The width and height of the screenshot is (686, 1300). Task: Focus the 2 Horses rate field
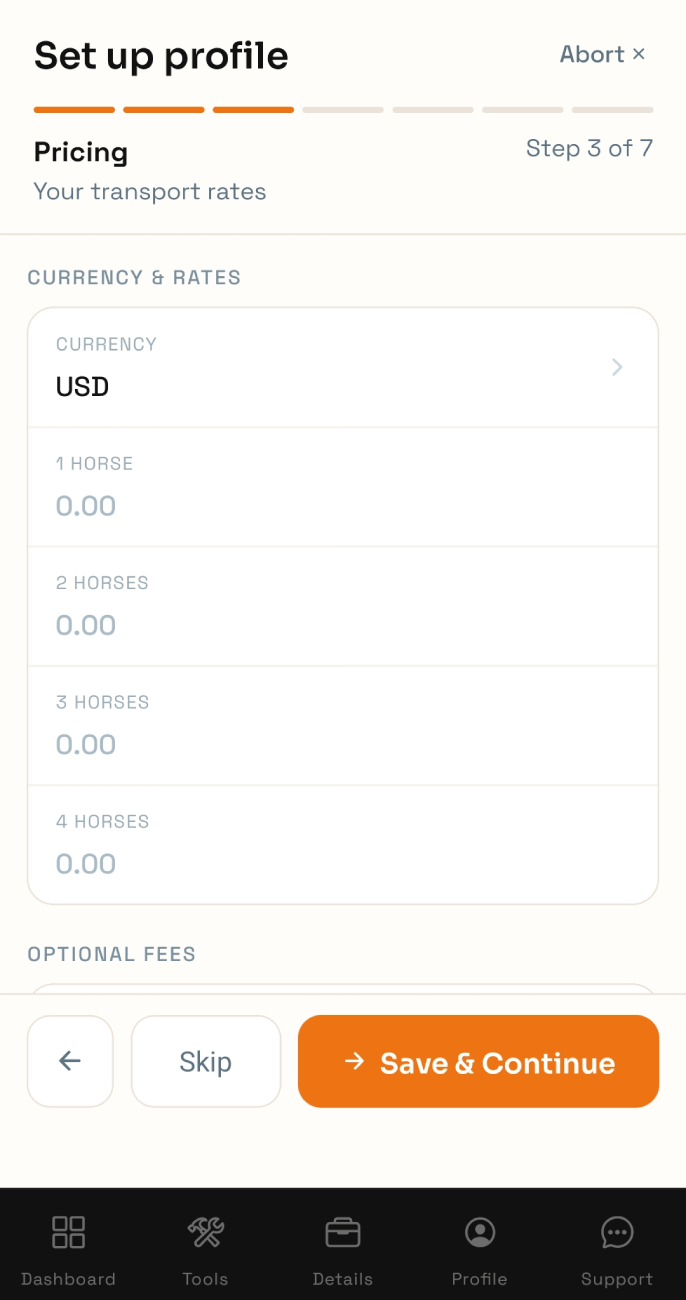coord(343,606)
